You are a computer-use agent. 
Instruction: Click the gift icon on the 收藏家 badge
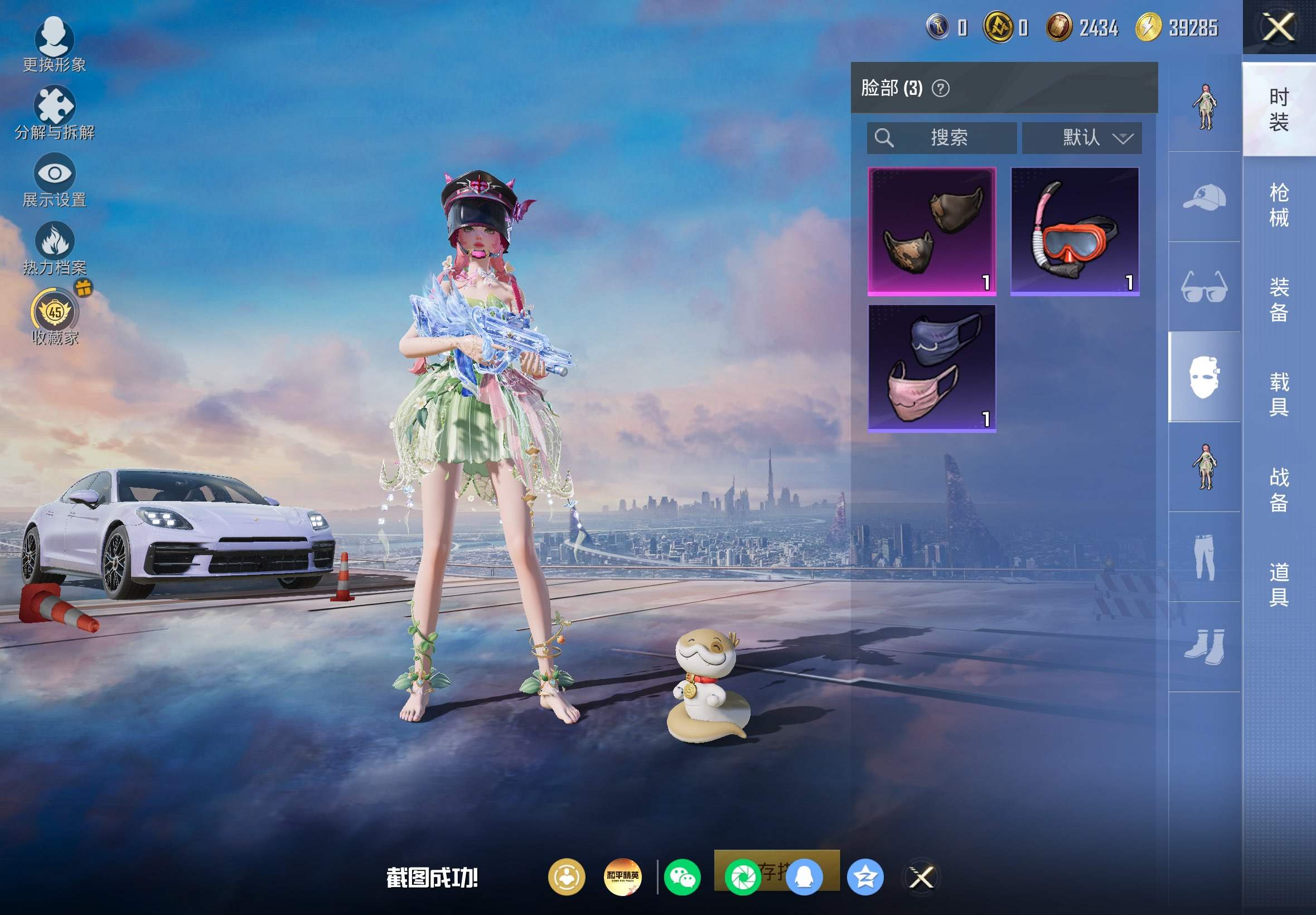pyautogui.click(x=84, y=287)
